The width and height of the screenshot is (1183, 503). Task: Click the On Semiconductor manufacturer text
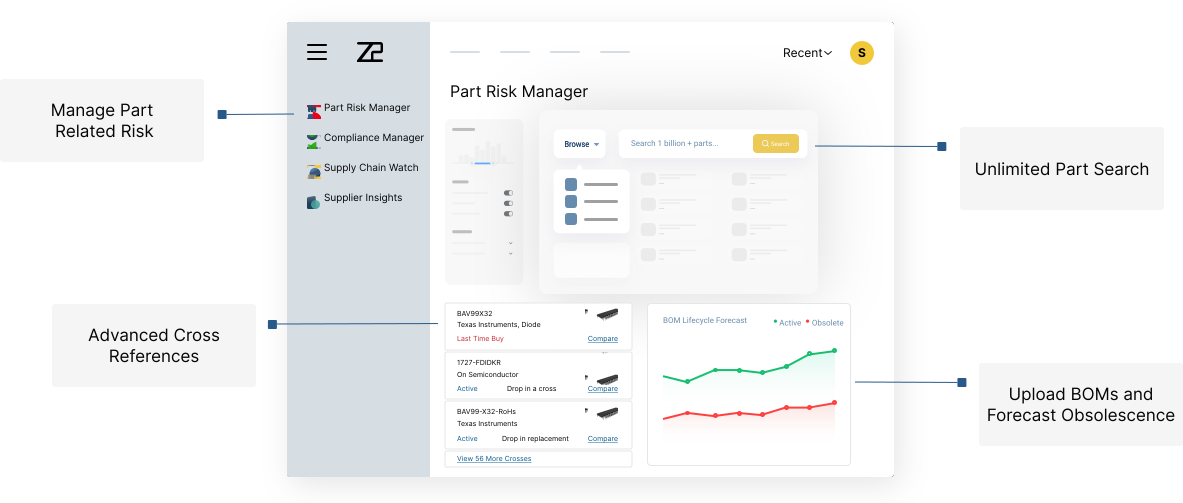tap(487, 374)
